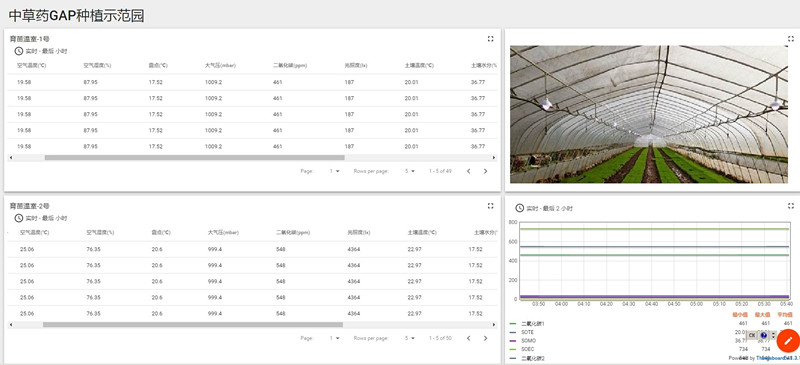Open the 育苗温室-1号 time window clock icon
The height and width of the screenshot is (365, 800).
(x=18, y=51)
